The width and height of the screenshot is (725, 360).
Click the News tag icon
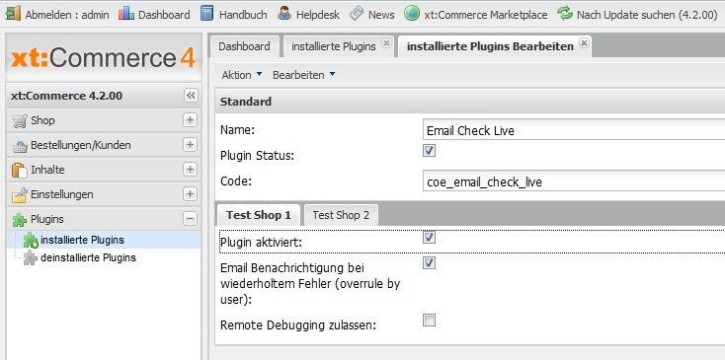tap(356, 13)
